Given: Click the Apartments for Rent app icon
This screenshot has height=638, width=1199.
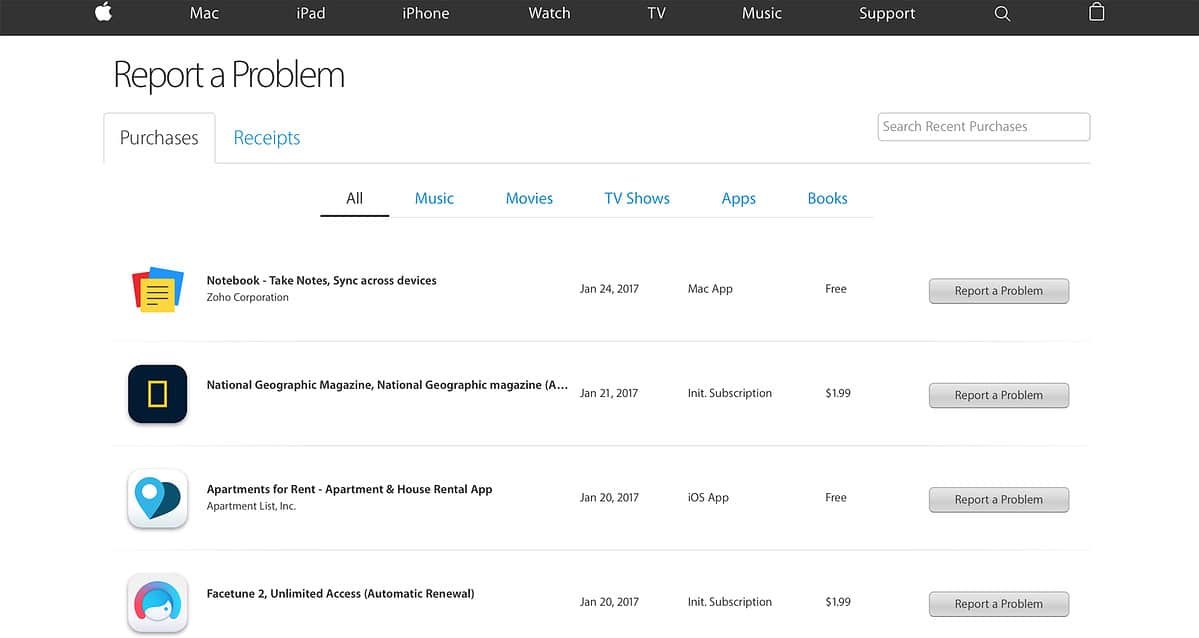Looking at the screenshot, I should [x=158, y=499].
